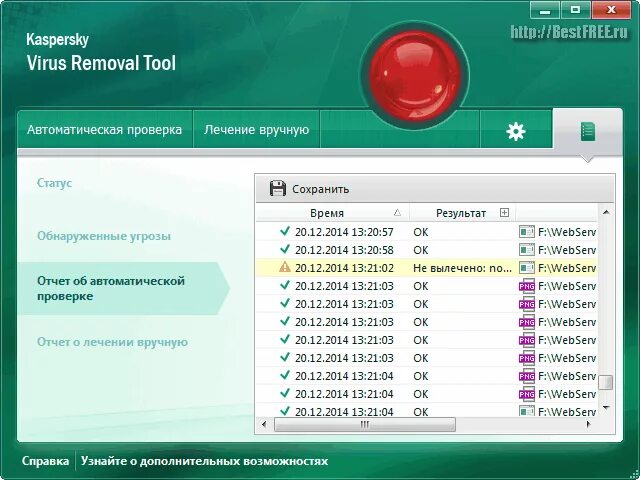This screenshot has width=640, height=480.
Task: Click the file icon in the partially visible 13:21:04 row
Action: [x=527, y=411]
